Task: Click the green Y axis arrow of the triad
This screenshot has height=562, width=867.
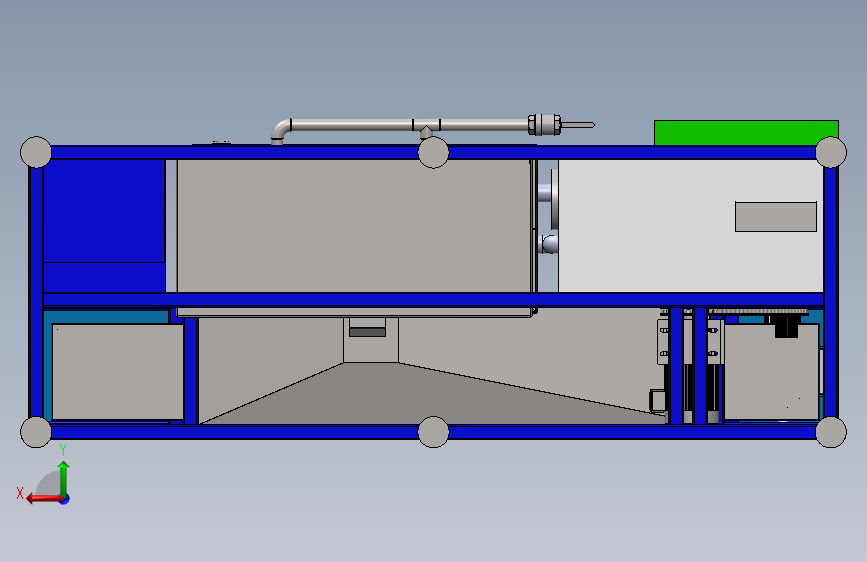Action: click(64, 478)
